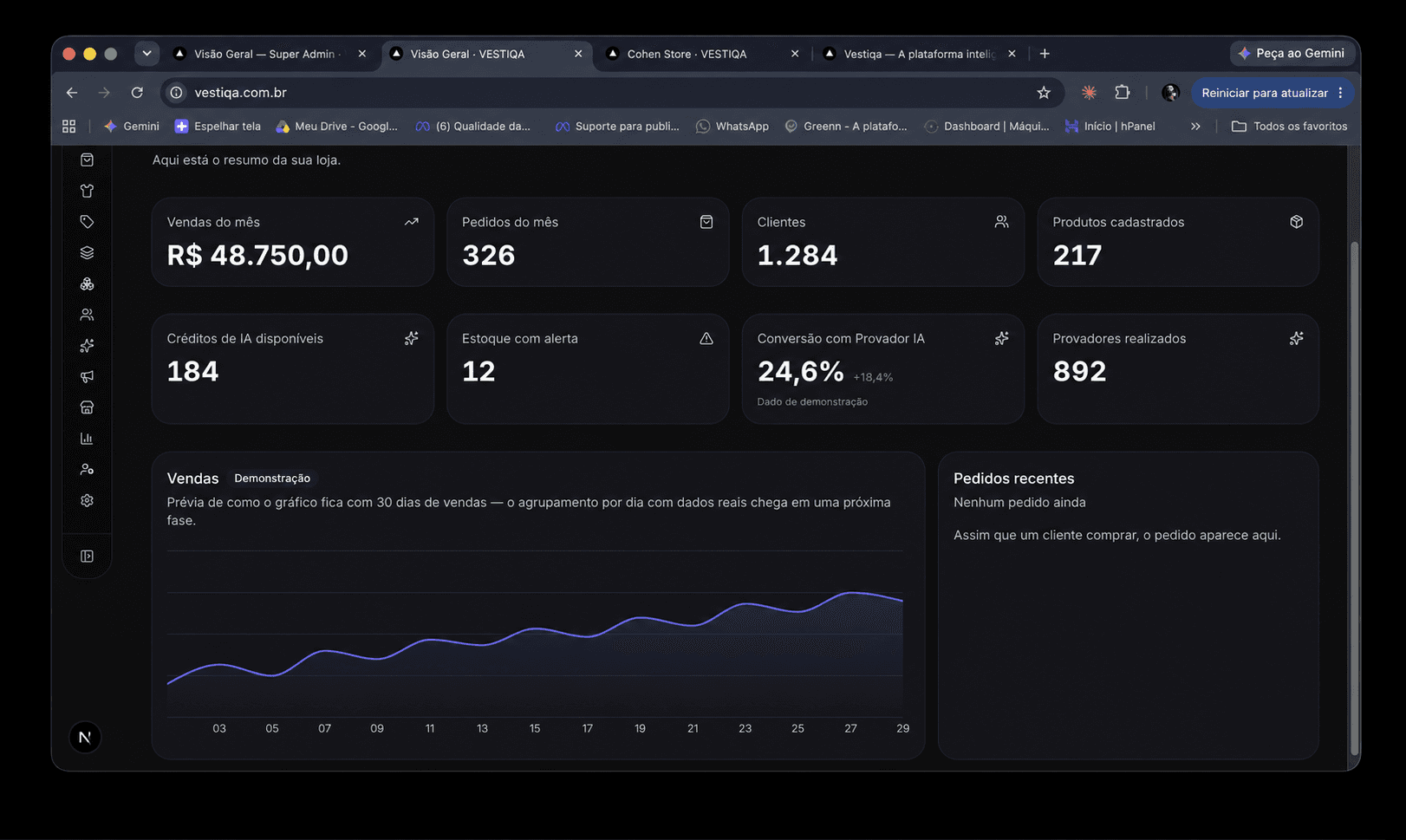
Task: Open the Chrome apps grid icon
Action: point(69,127)
